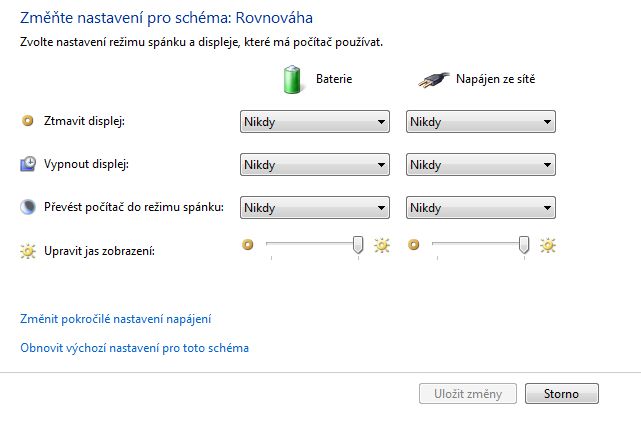Click the bright sun icon under plugged-in column
The width and height of the screenshot is (641, 433).
click(548, 245)
